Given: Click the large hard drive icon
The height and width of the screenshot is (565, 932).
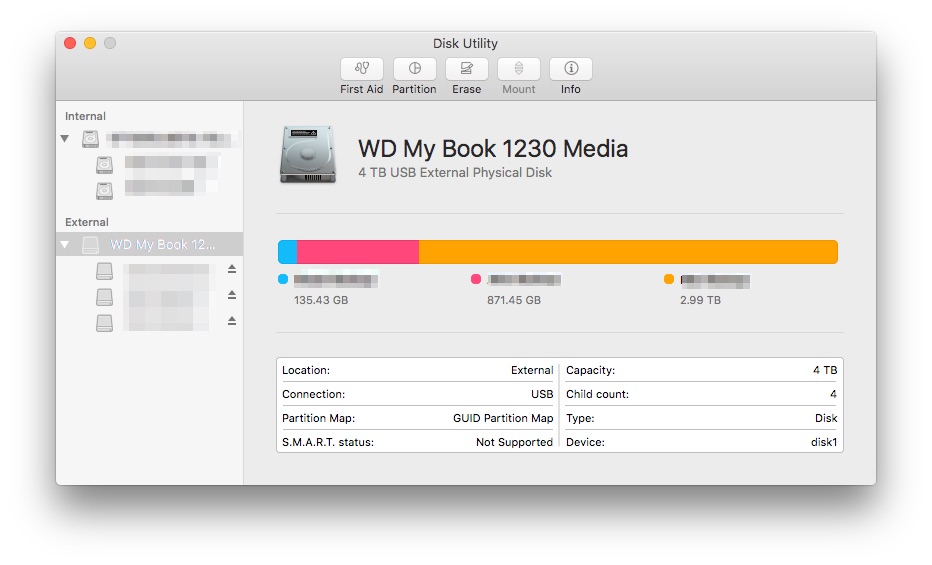Looking at the screenshot, I should [x=308, y=154].
